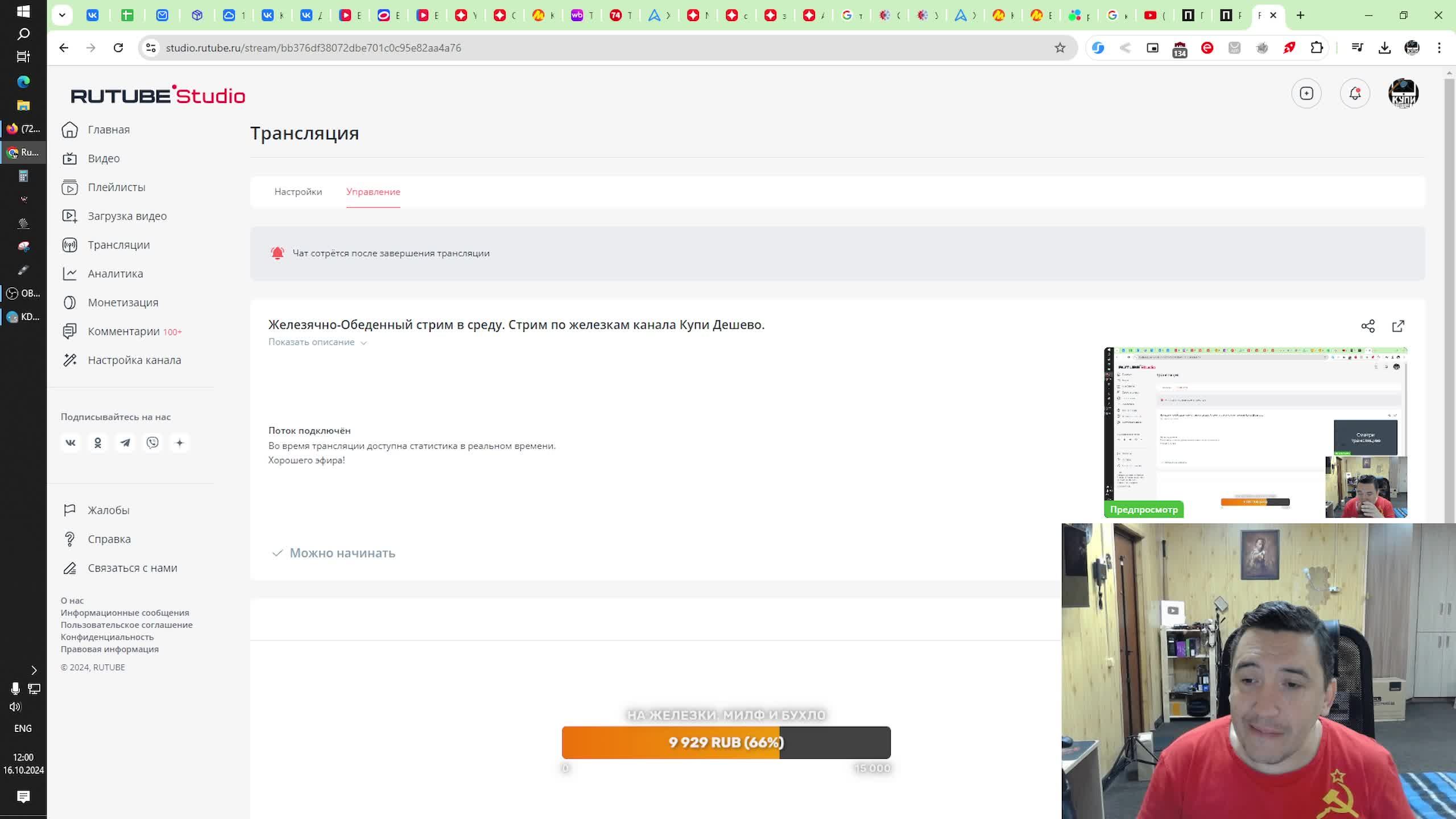Image resolution: width=1456 pixels, height=819 pixels.
Task: Open the notifications bell
Action: pos(1355,93)
